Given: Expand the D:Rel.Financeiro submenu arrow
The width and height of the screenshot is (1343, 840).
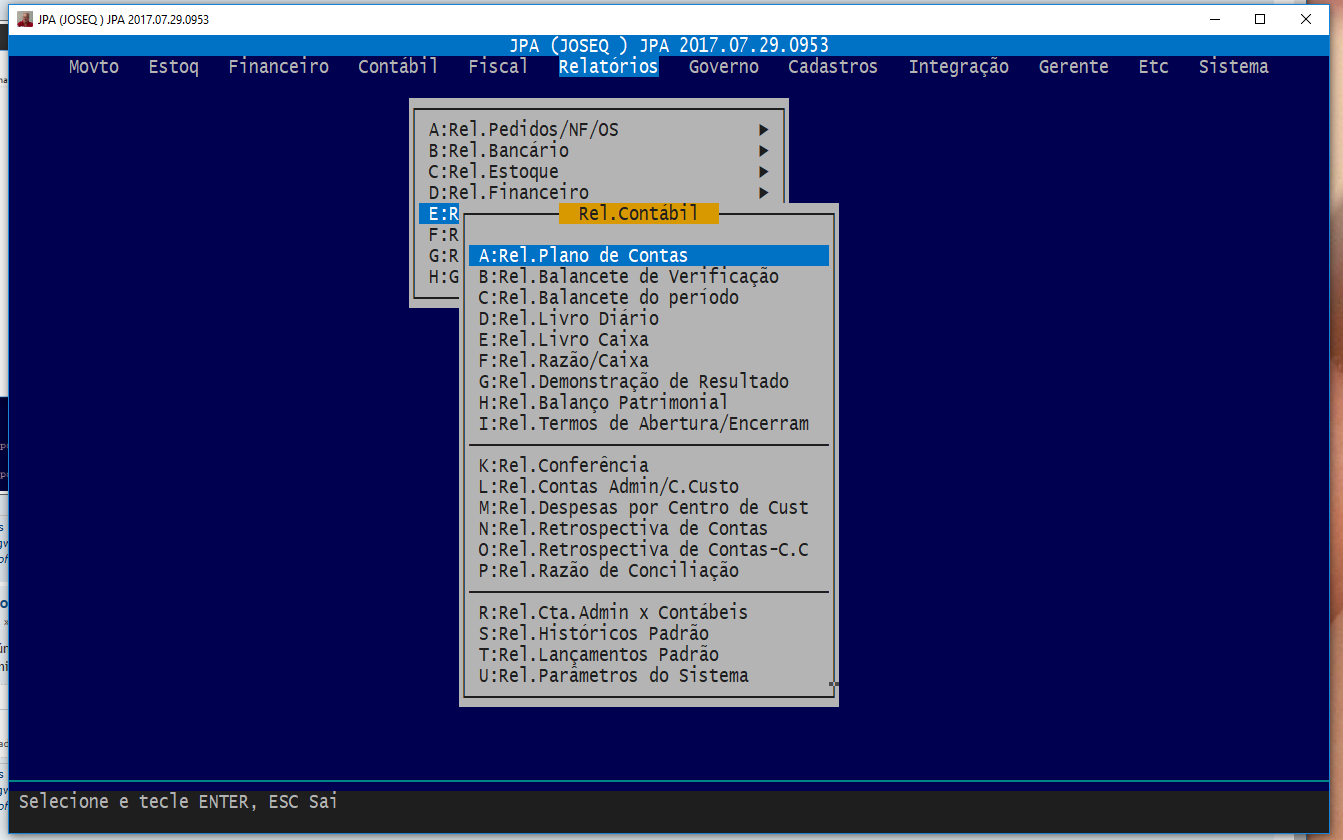Looking at the screenshot, I should click(764, 193).
